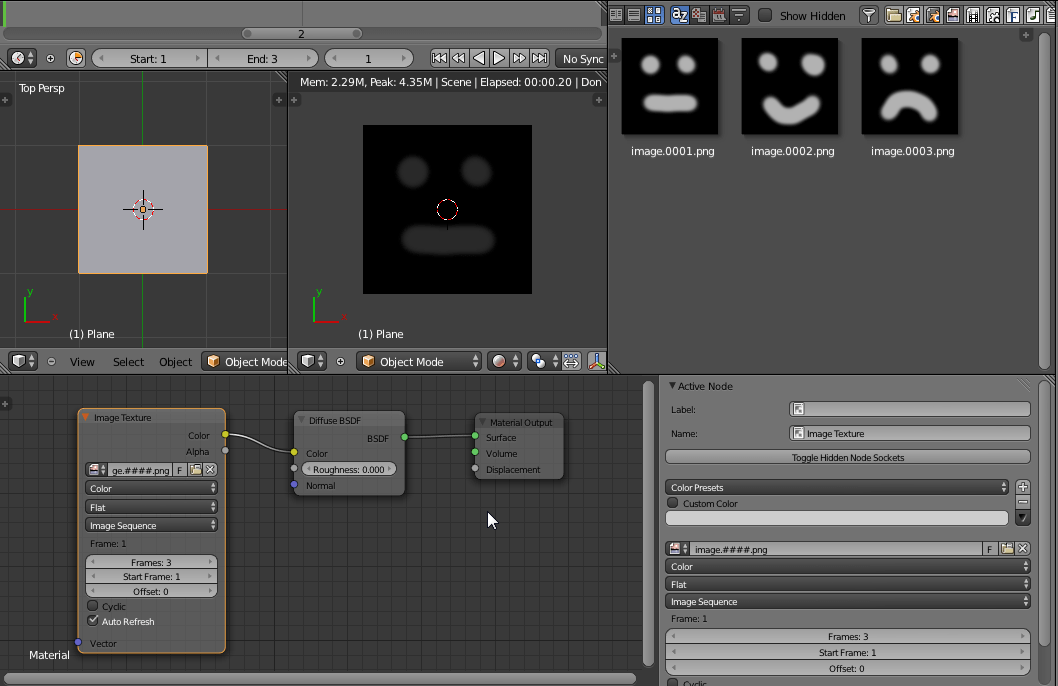This screenshot has height=686, width=1058.
Task: Open Flat projection dropdown in node
Action: 151,507
